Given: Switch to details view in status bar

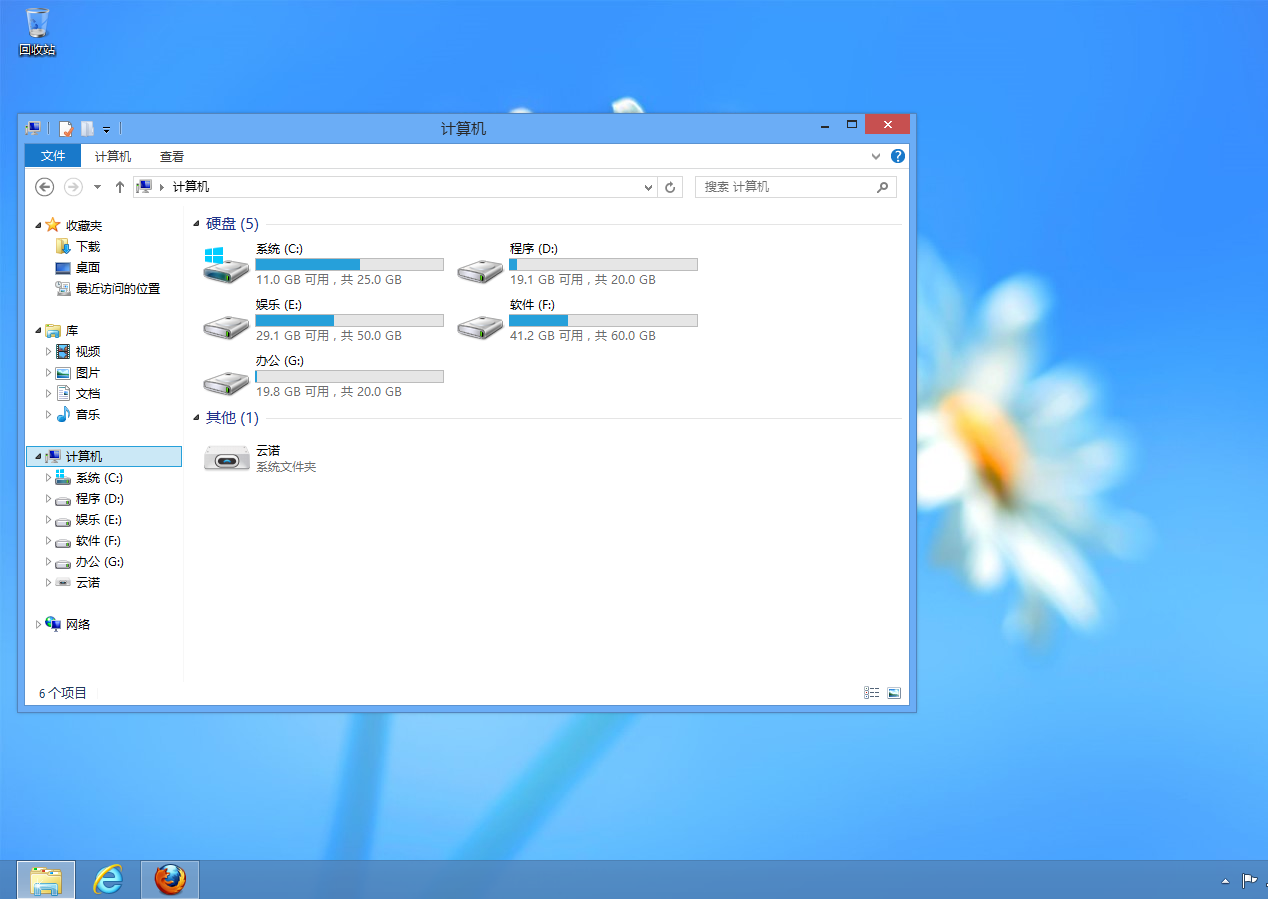Looking at the screenshot, I should click(871, 693).
